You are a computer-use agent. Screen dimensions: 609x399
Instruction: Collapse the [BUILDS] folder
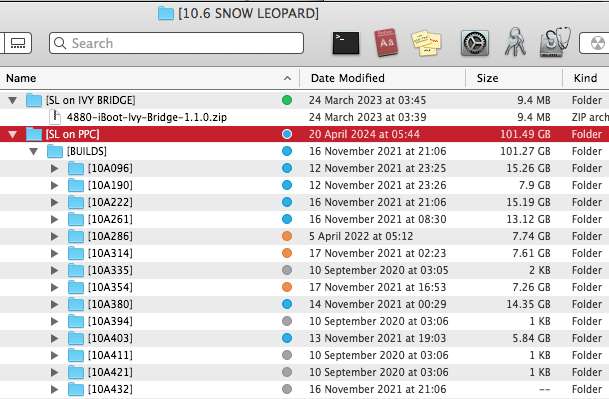point(33,152)
